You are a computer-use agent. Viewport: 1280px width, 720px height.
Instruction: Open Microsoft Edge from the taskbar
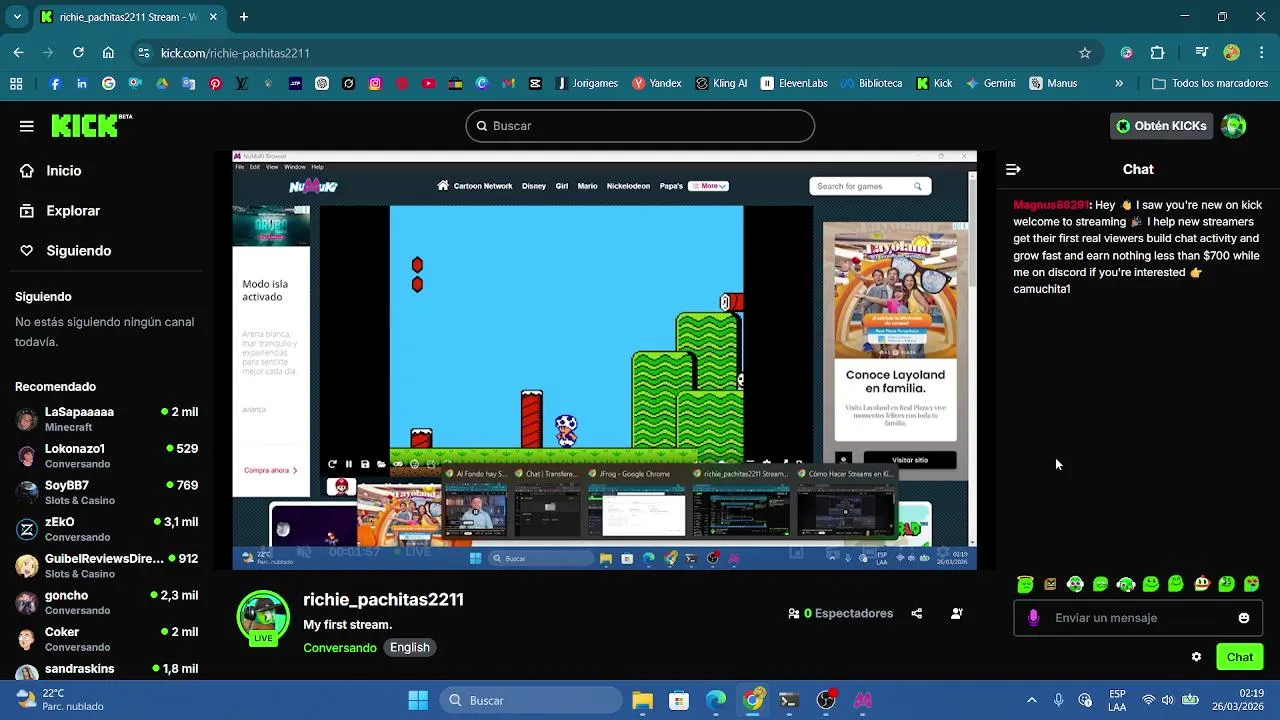(x=716, y=700)
